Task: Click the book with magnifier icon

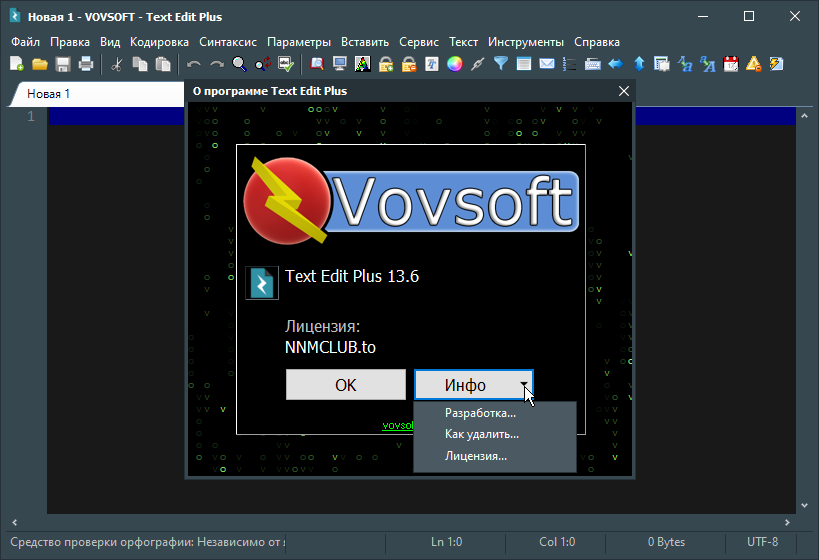Action: click(x=317, y=64)
